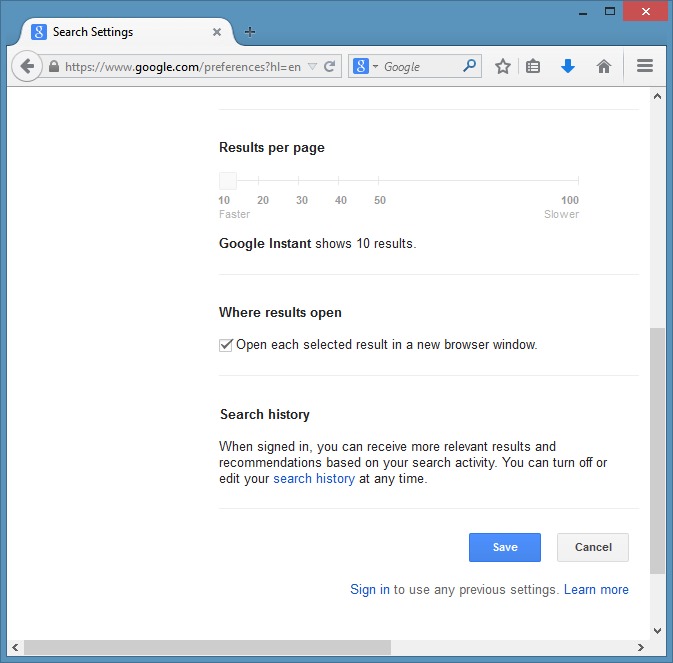The height and width of the screenshot is (663, 673).
Task: Open the Learn more link
Action: pyautogui.click(x=596, y=590)
